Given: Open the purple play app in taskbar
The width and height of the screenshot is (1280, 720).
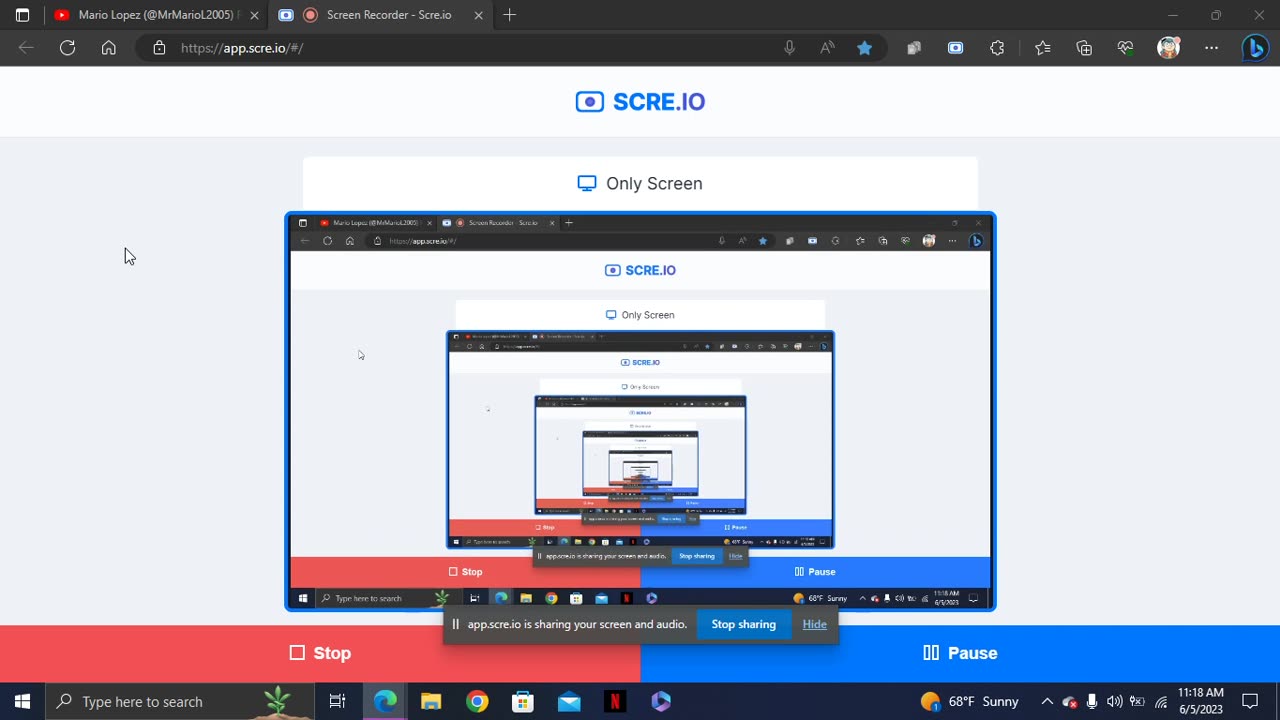Looking at the screenshot, I should coord(661,701).
